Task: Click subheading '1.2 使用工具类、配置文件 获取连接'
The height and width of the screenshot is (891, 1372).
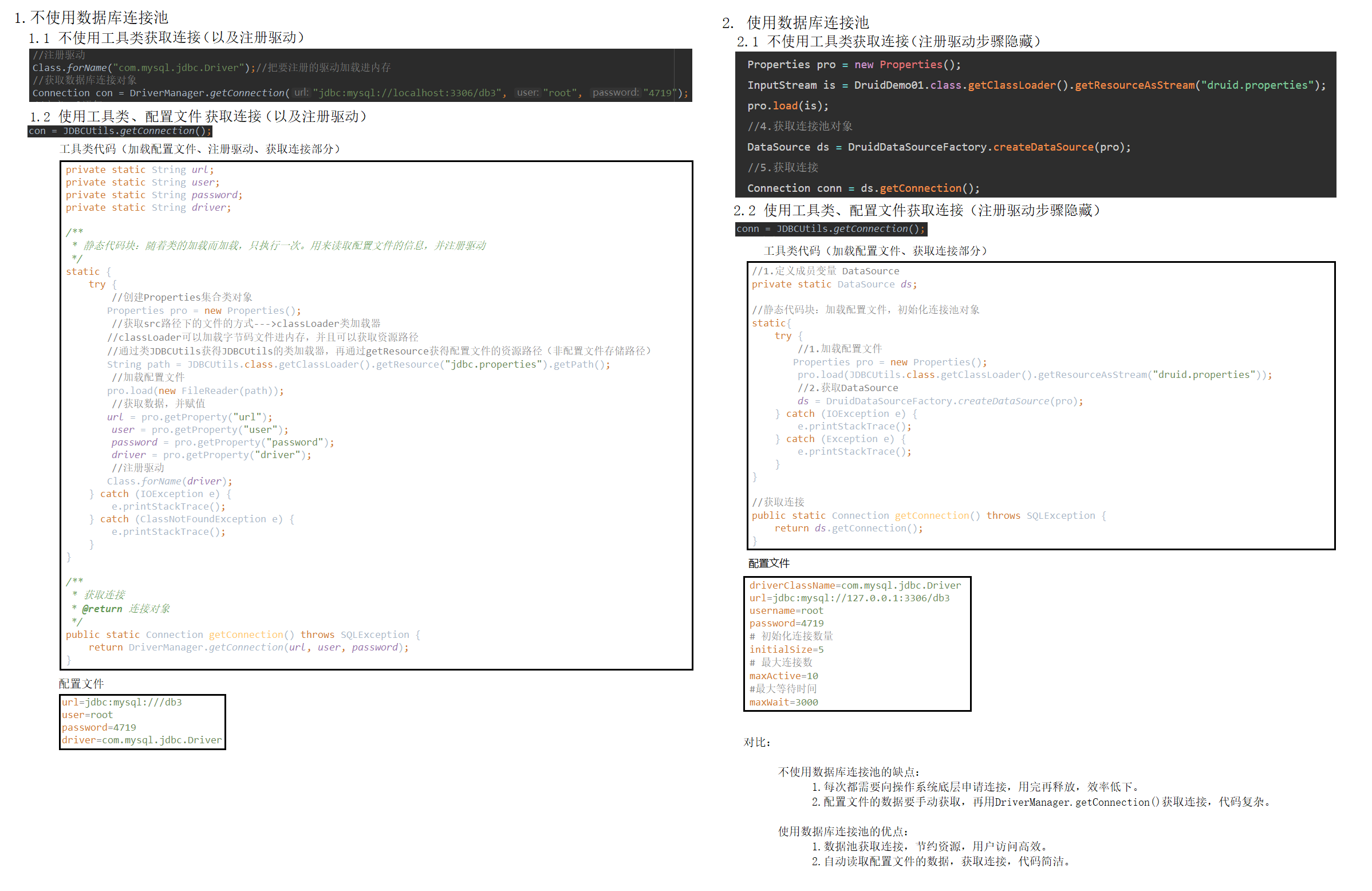Action: coord(199,117)
